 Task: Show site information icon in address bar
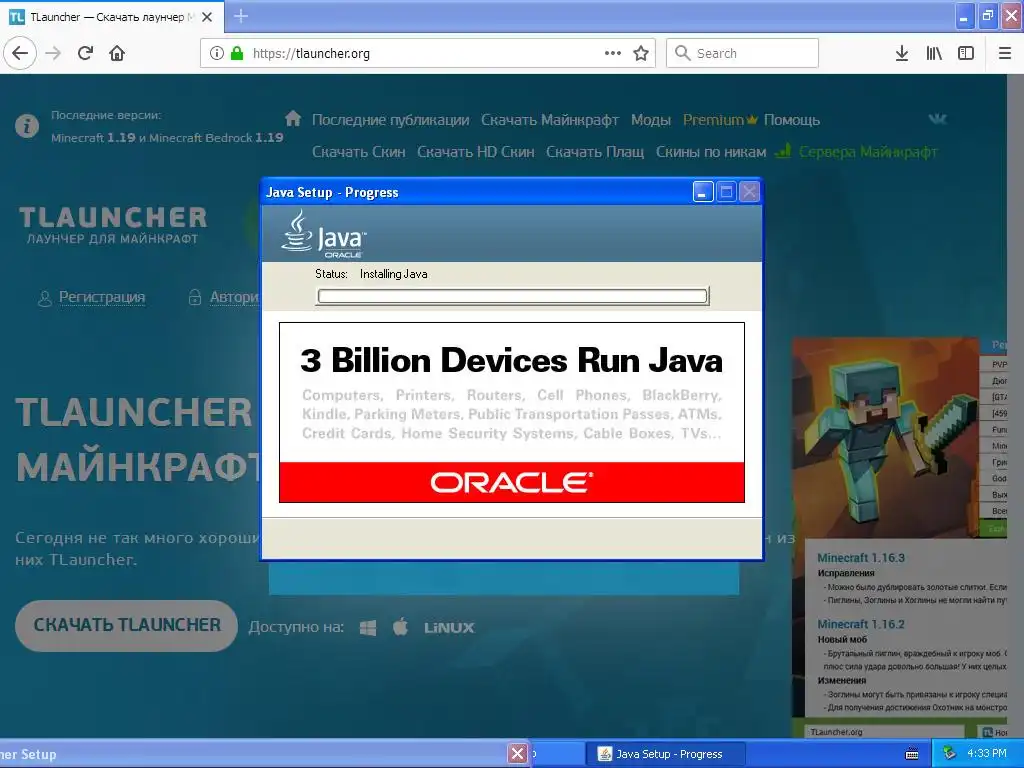click(x=216, y=53)
